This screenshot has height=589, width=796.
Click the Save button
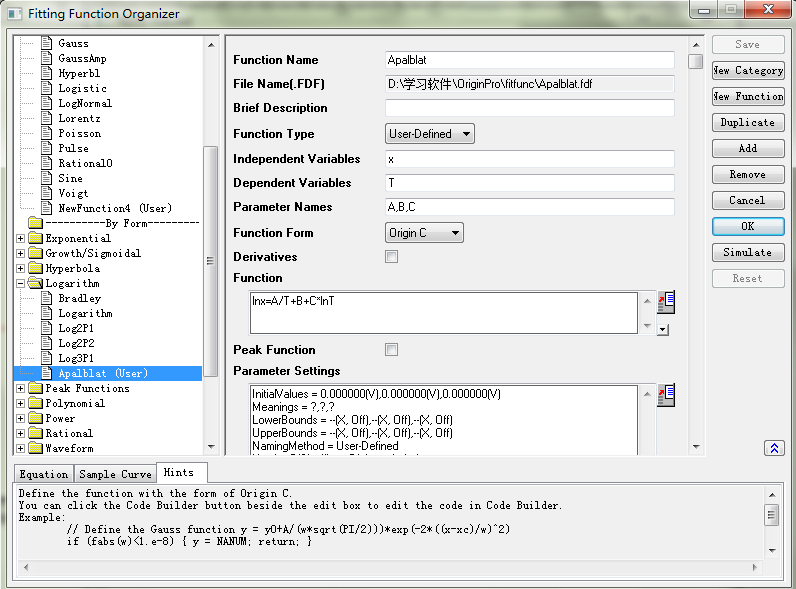click(x=748, y=44)
